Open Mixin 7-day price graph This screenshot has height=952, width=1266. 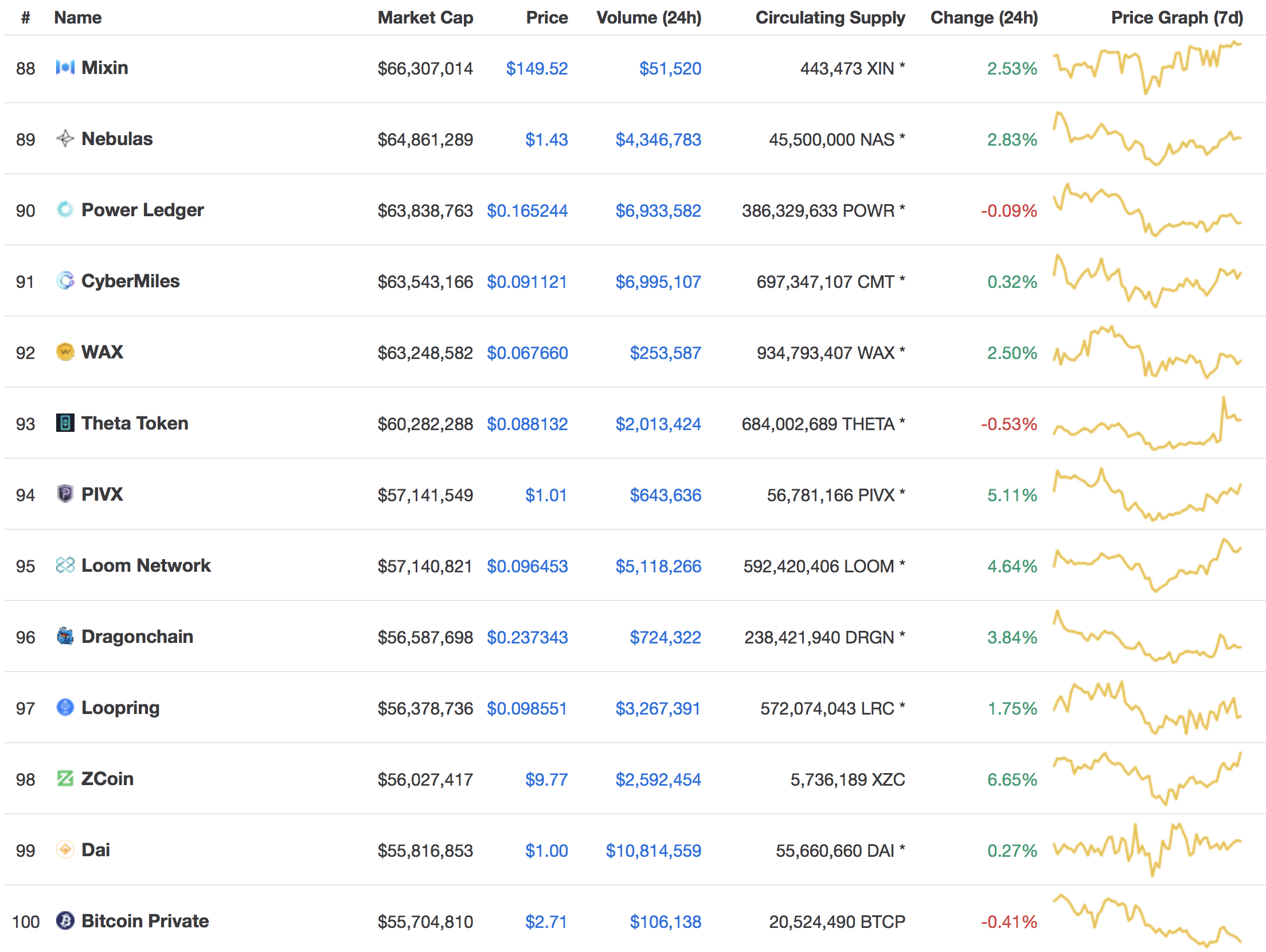(1147, 68)
